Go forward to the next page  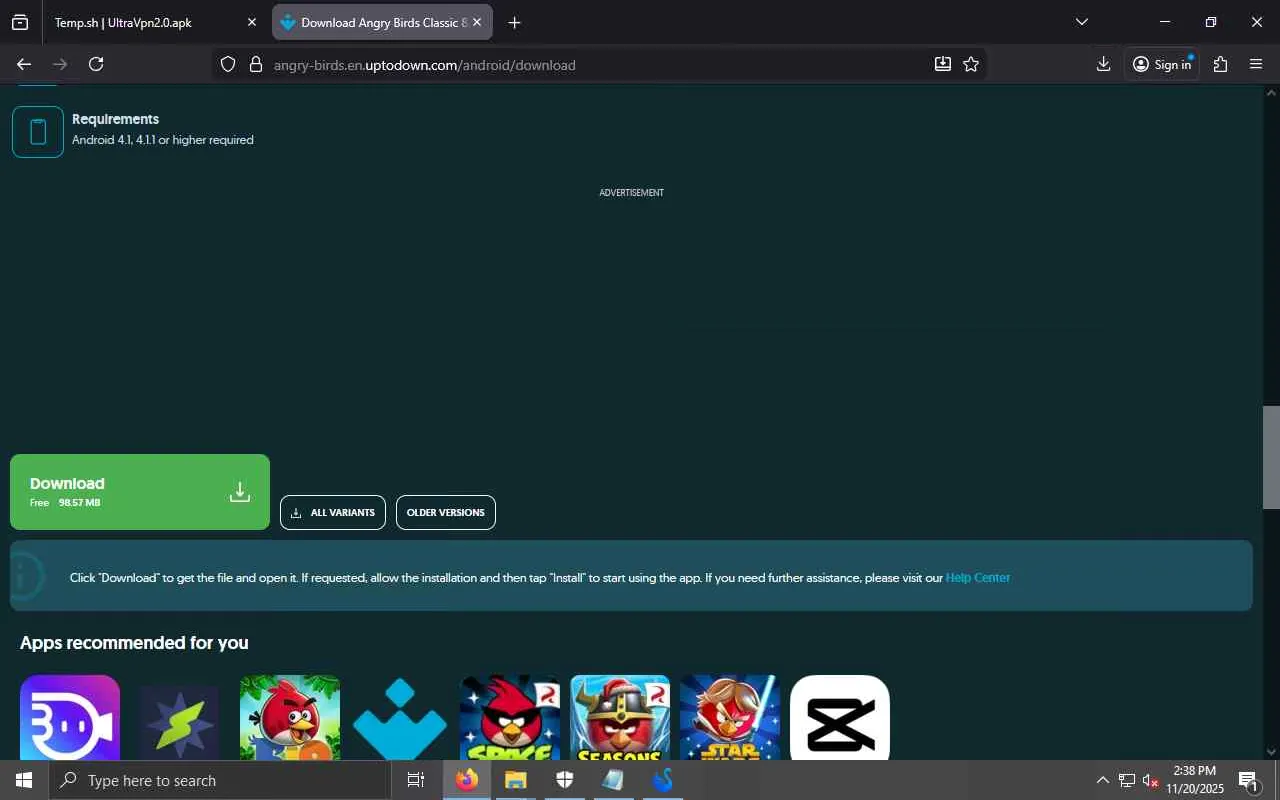click(60, 64)
